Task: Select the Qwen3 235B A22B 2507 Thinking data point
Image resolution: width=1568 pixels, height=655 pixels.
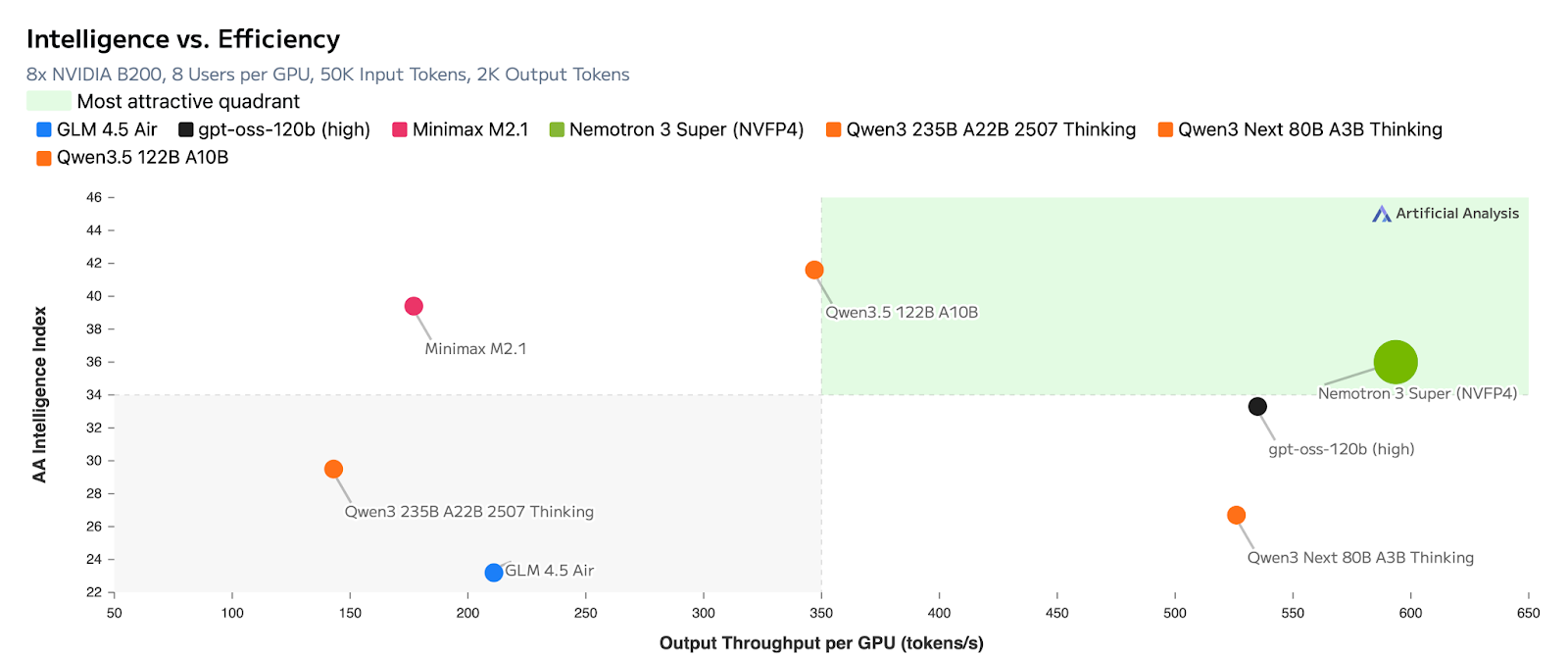Action: 333,469
